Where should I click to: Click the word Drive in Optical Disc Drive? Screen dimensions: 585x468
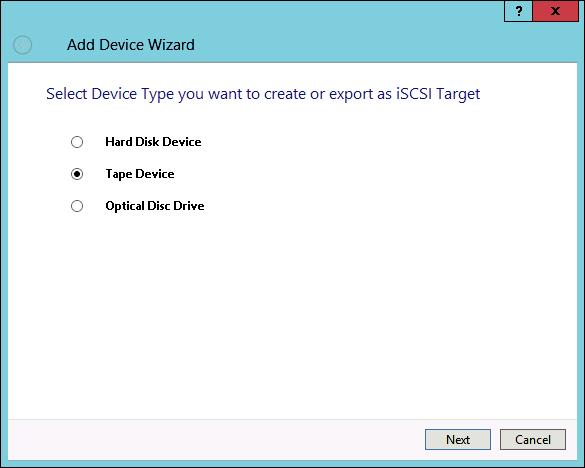(189, 206)
